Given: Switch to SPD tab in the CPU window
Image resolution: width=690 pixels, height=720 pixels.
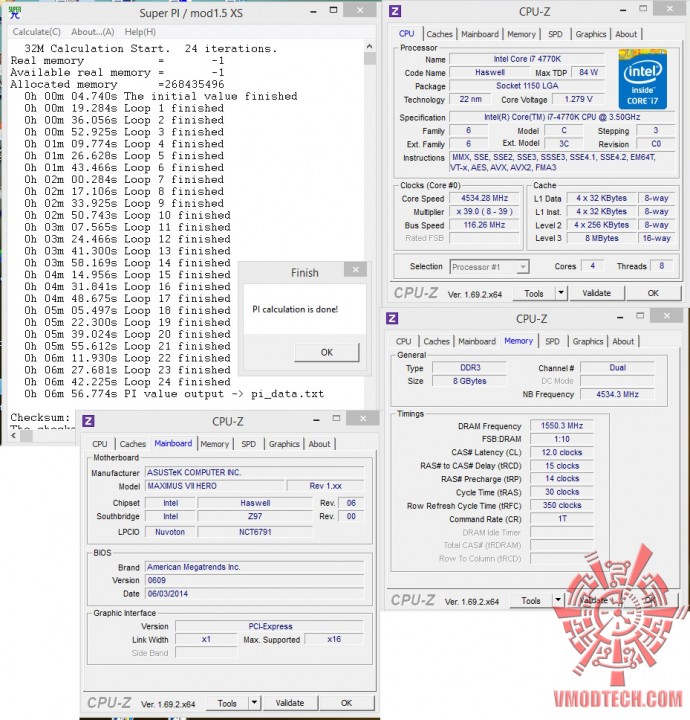Looking at the screenshot, I should click(555, 34).
